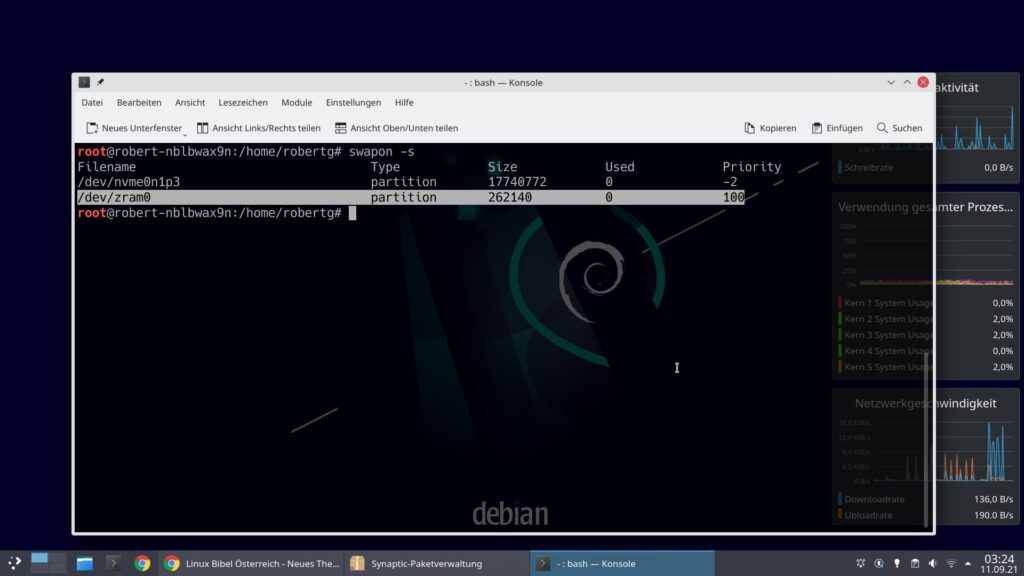Launch Chrome from the pinned taskbar icon
1024x576 pixels.
click(142, 563)
